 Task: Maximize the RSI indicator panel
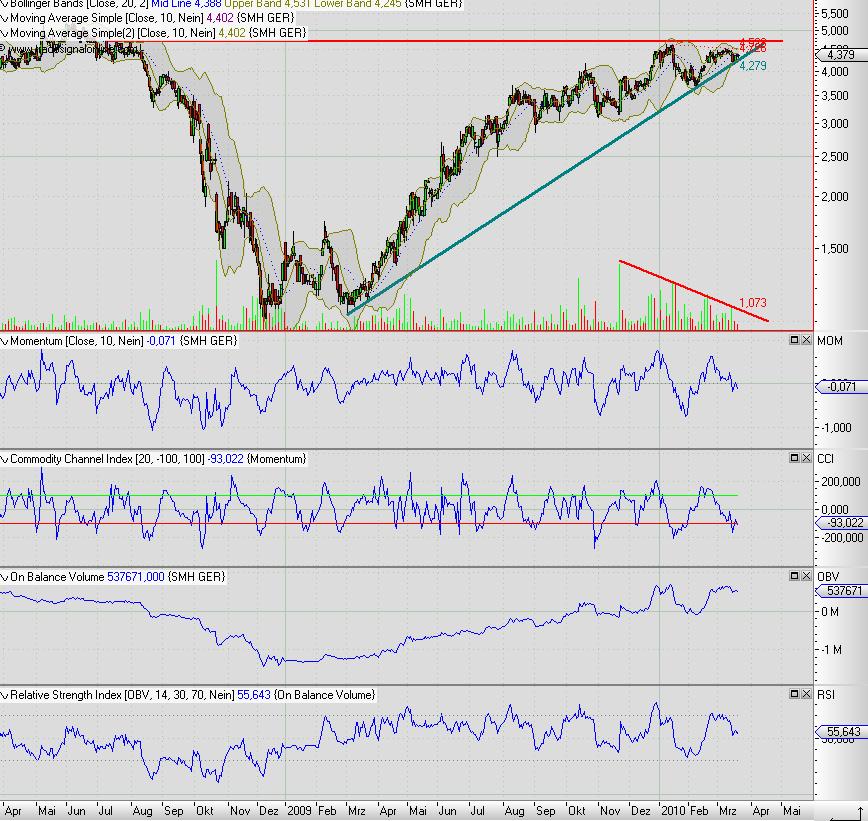pos(794,694)
